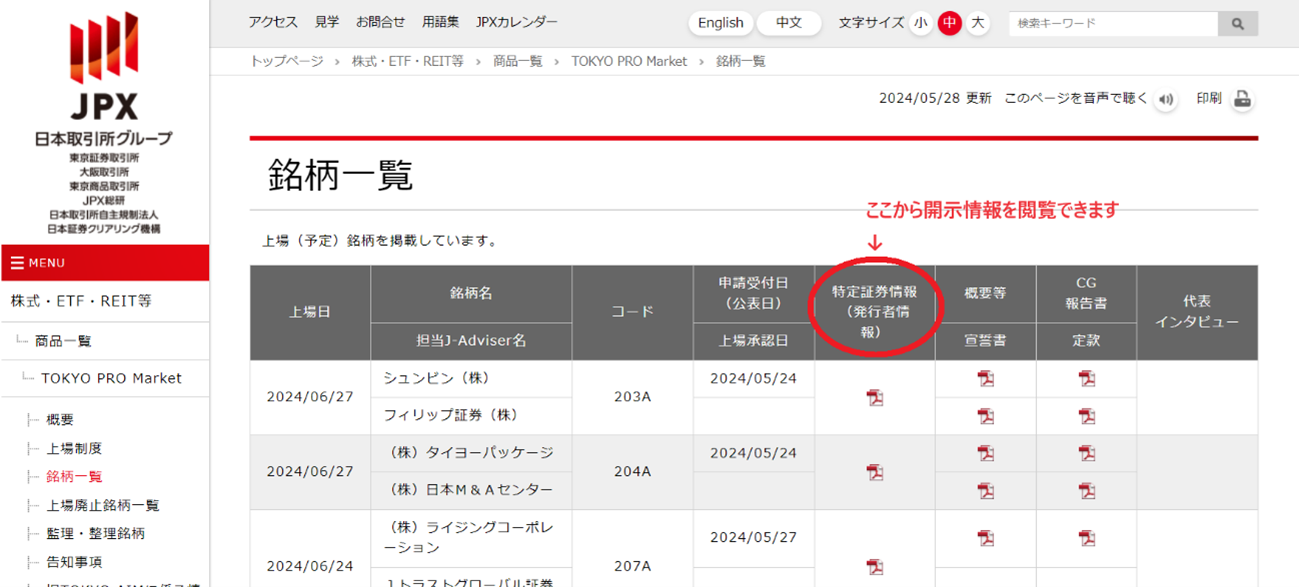The image size is (1299, 587).
Task: Click the 代表インタビュー column header
Action: point(1197,312)
